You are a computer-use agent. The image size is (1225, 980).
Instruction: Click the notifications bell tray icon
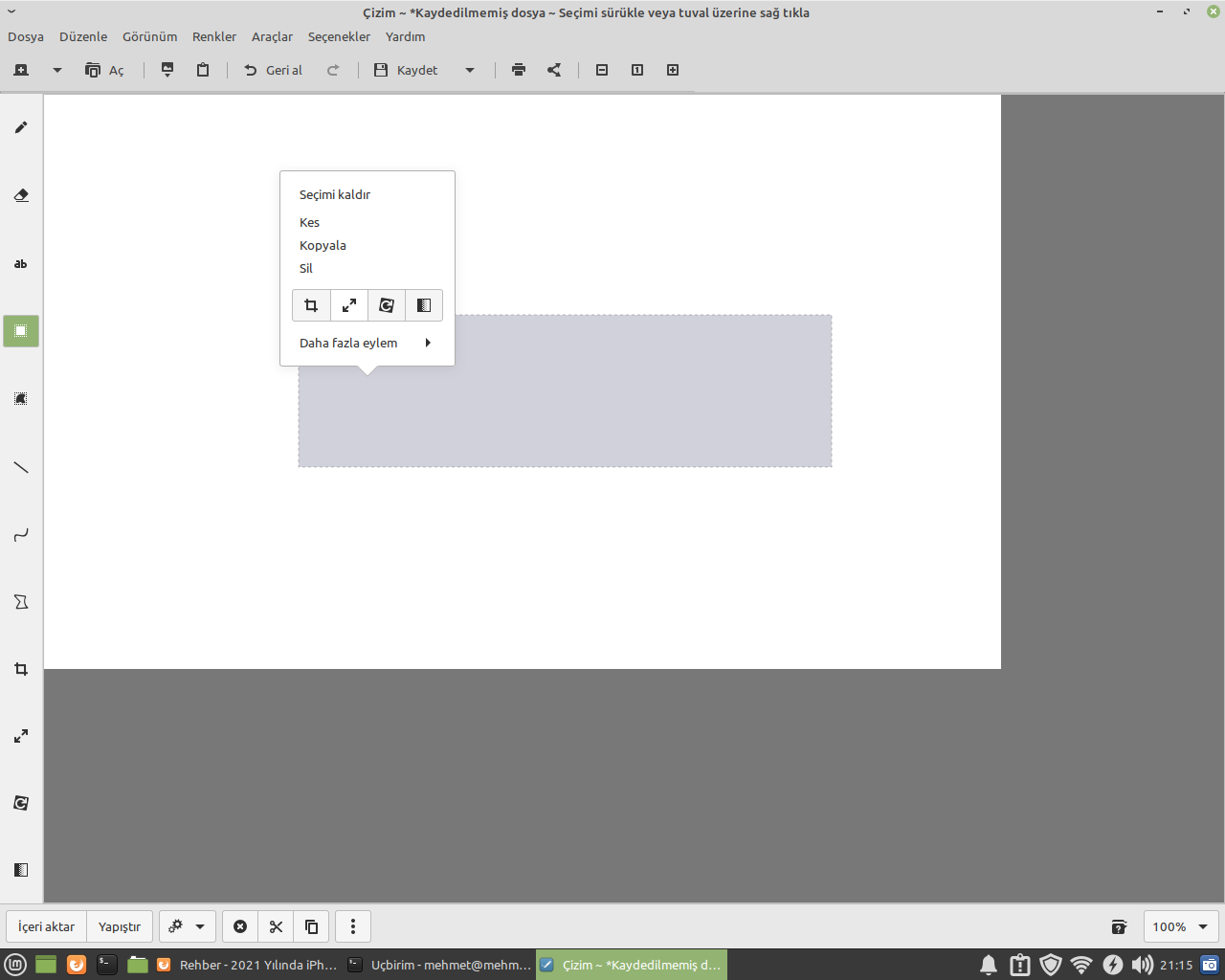989,965
